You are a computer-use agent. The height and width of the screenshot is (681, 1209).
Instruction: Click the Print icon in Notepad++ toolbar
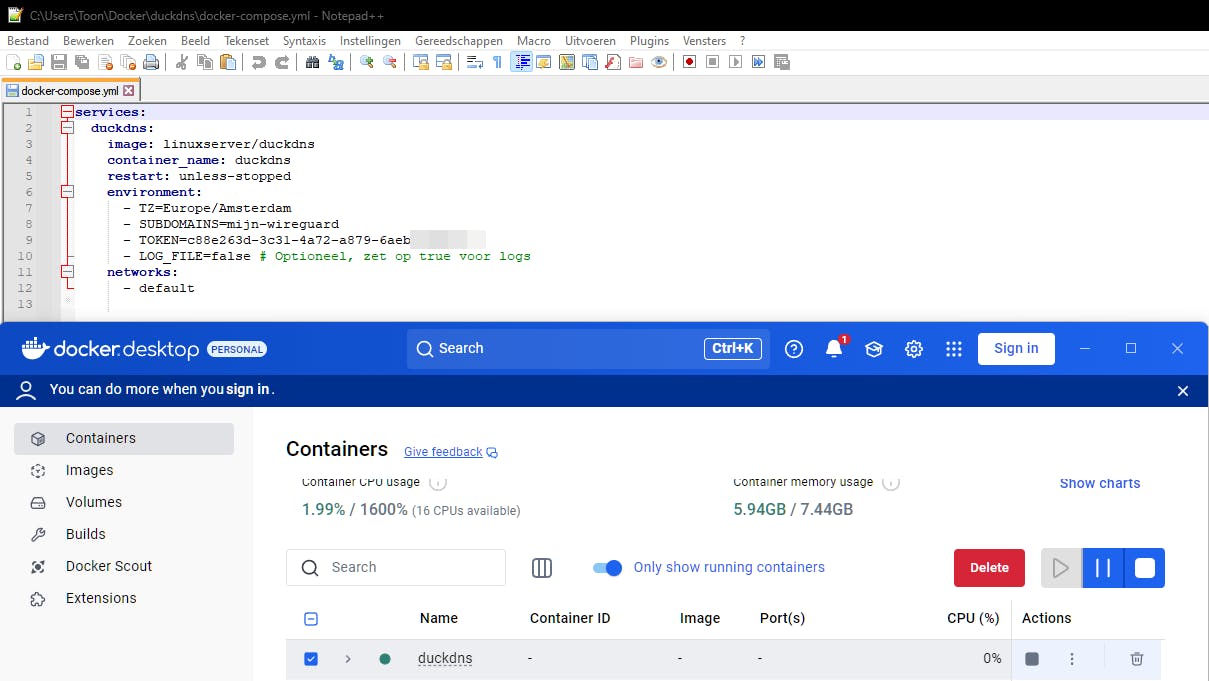151,62
